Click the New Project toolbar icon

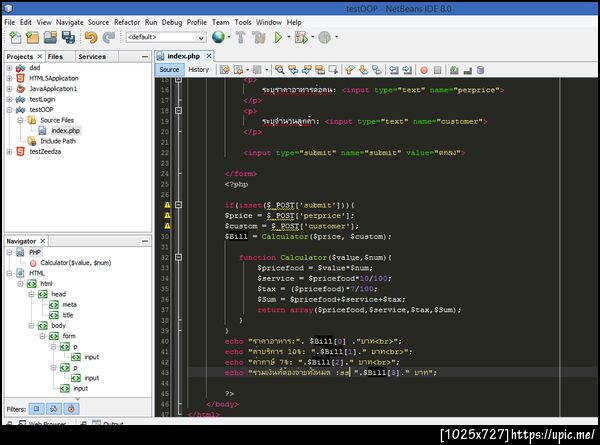[x=33, y=37]
